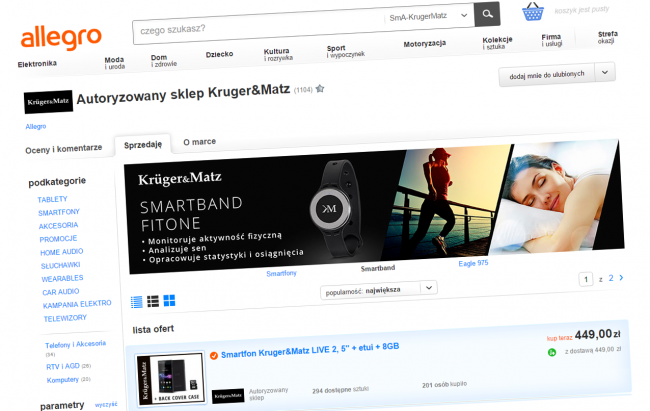Click the Smartband Fitone banner
The height and width of the screenshot is (411, 650).
pos(374,207)
